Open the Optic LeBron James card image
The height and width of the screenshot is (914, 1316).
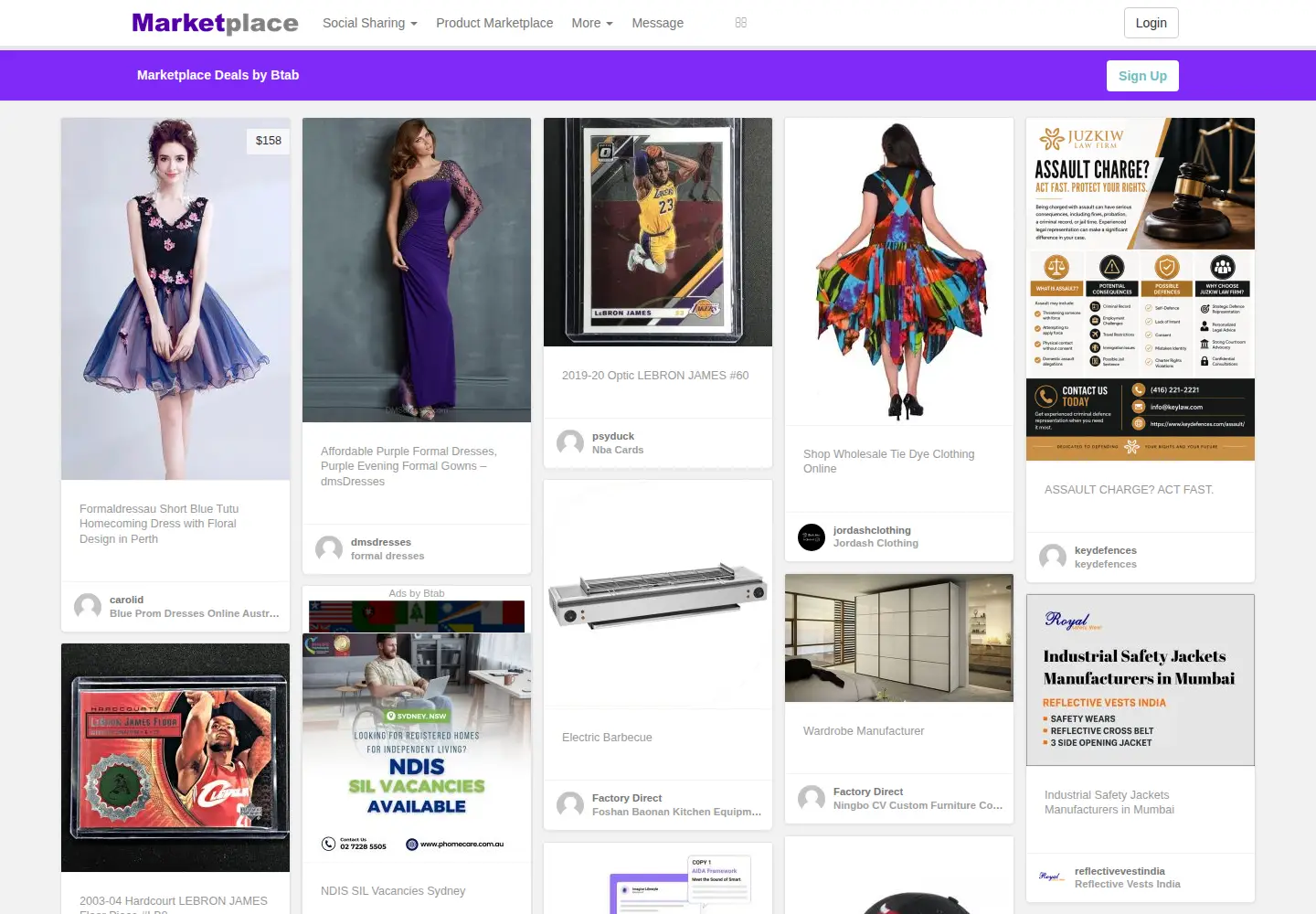(658, 232)
